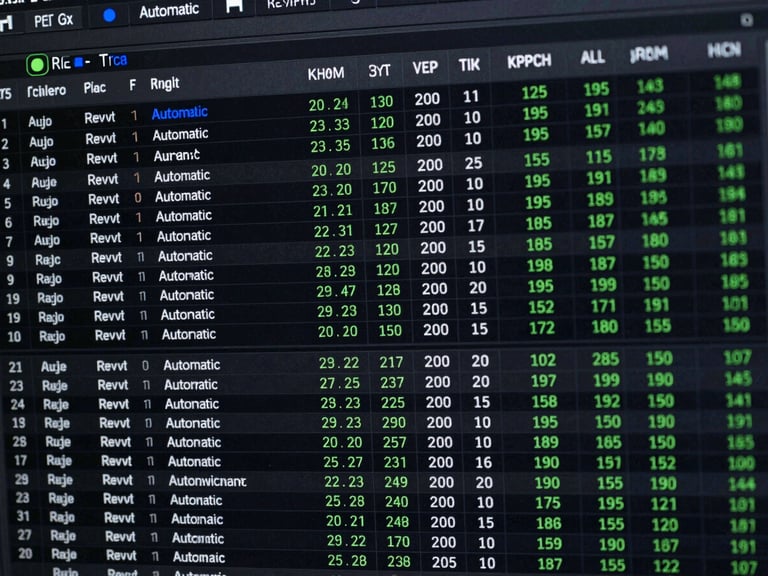This screenshot has height=576, width=768.
Task: Click the KHOM value 27.25
Action: [339, 383]
